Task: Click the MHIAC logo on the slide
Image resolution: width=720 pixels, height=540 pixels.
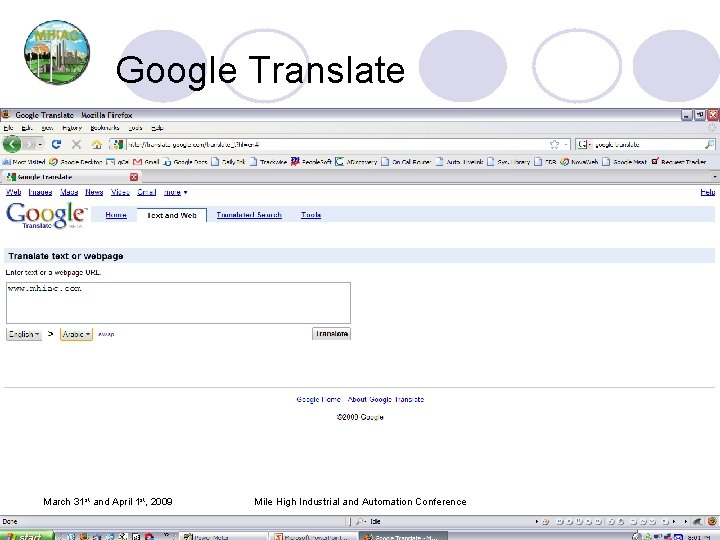Action: (57, 52)
